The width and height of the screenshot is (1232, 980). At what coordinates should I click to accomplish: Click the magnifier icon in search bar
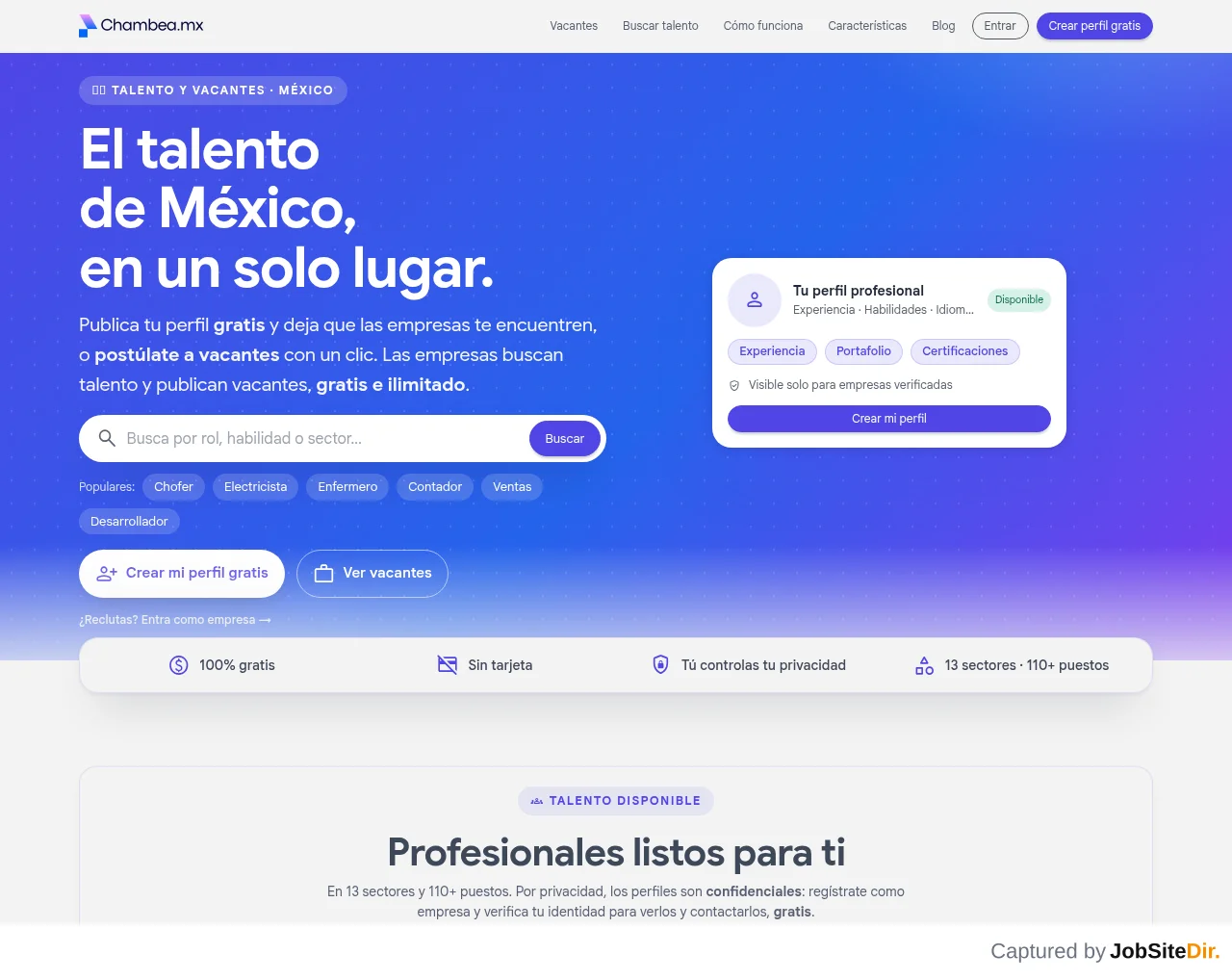107,438
